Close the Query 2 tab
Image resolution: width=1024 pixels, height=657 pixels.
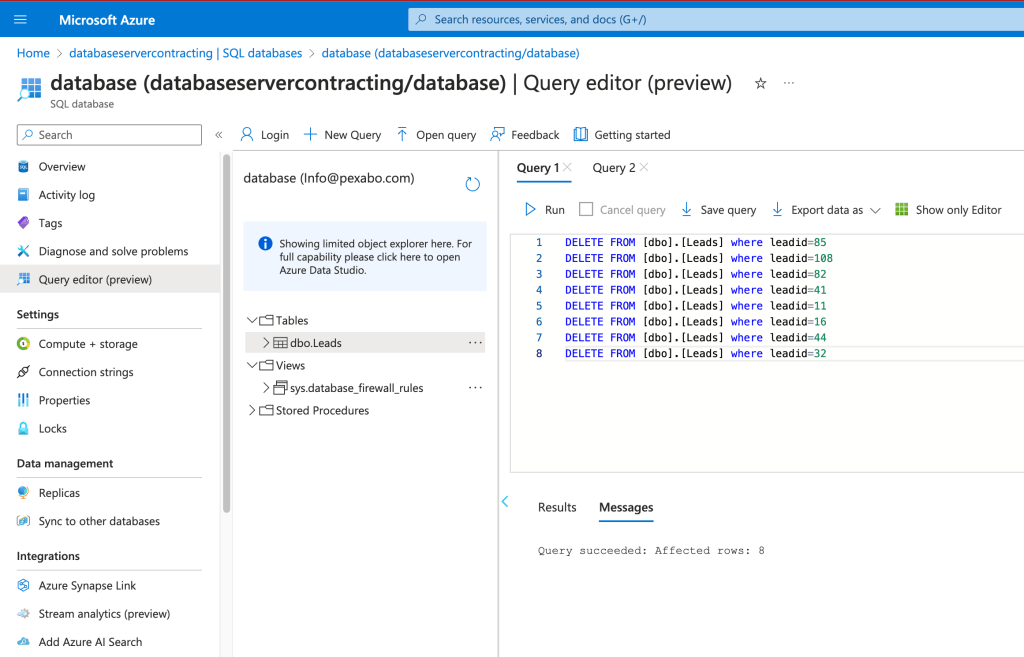point(644,167)
